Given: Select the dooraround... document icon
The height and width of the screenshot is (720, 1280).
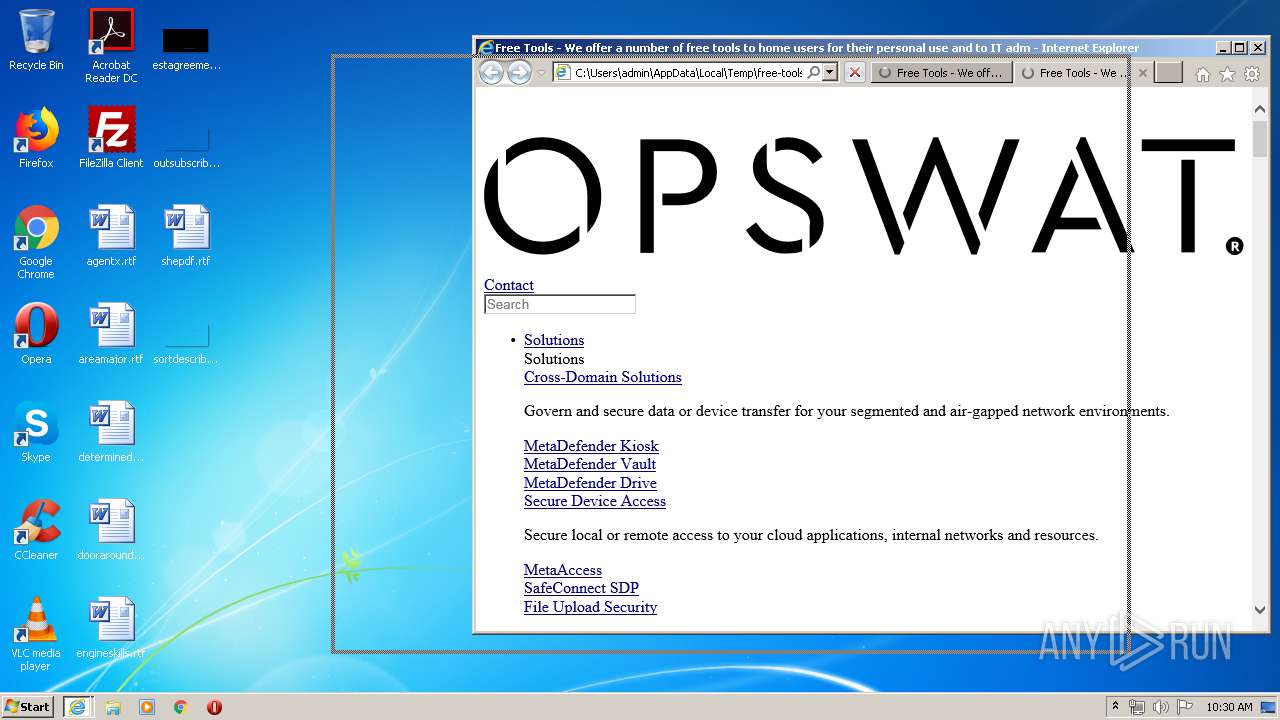Looking at the screenshot, I should (x=111, y=530).
